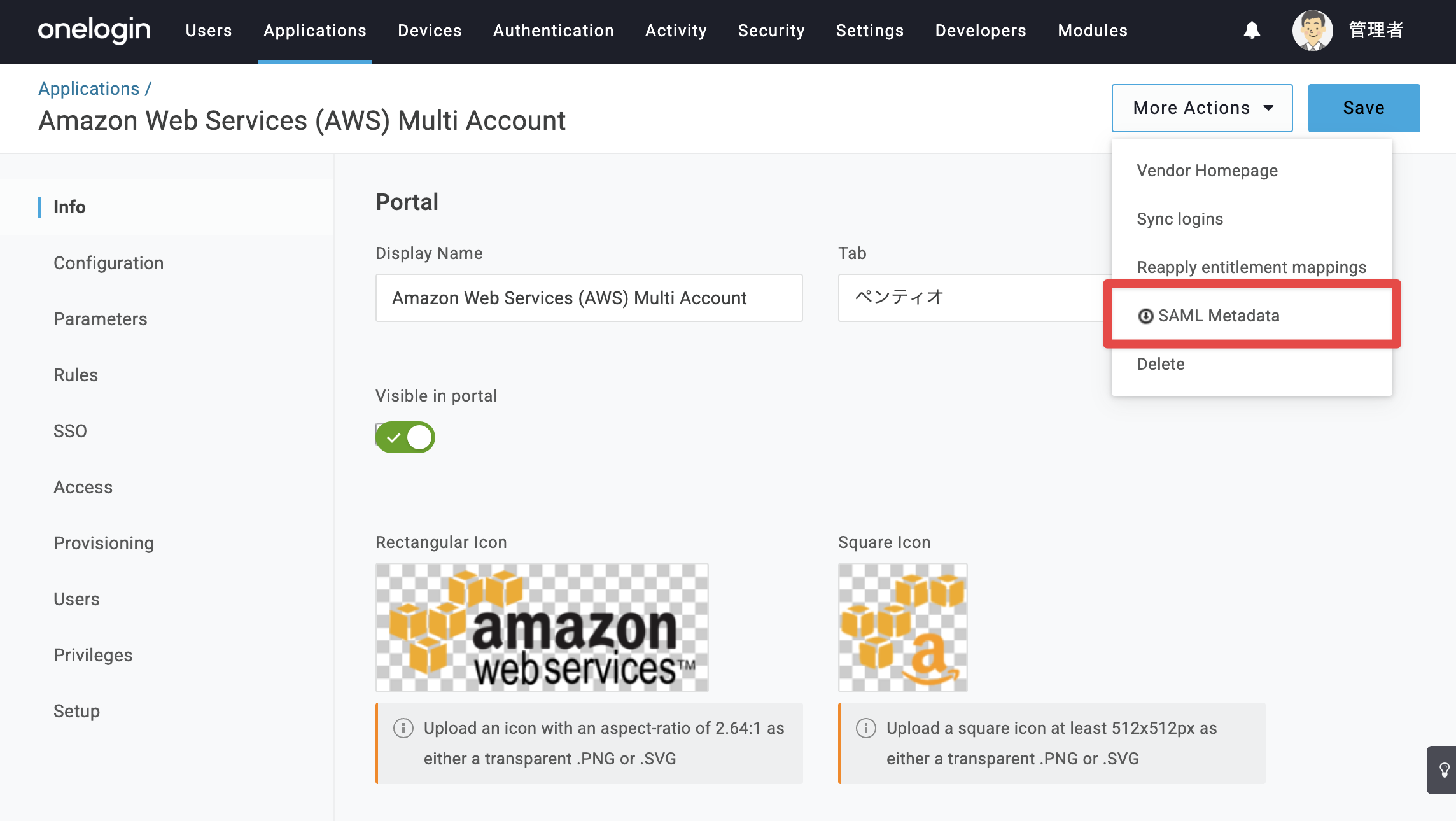
Task: Select Reapply entitlement mappings
Action: click(1252, 267)
